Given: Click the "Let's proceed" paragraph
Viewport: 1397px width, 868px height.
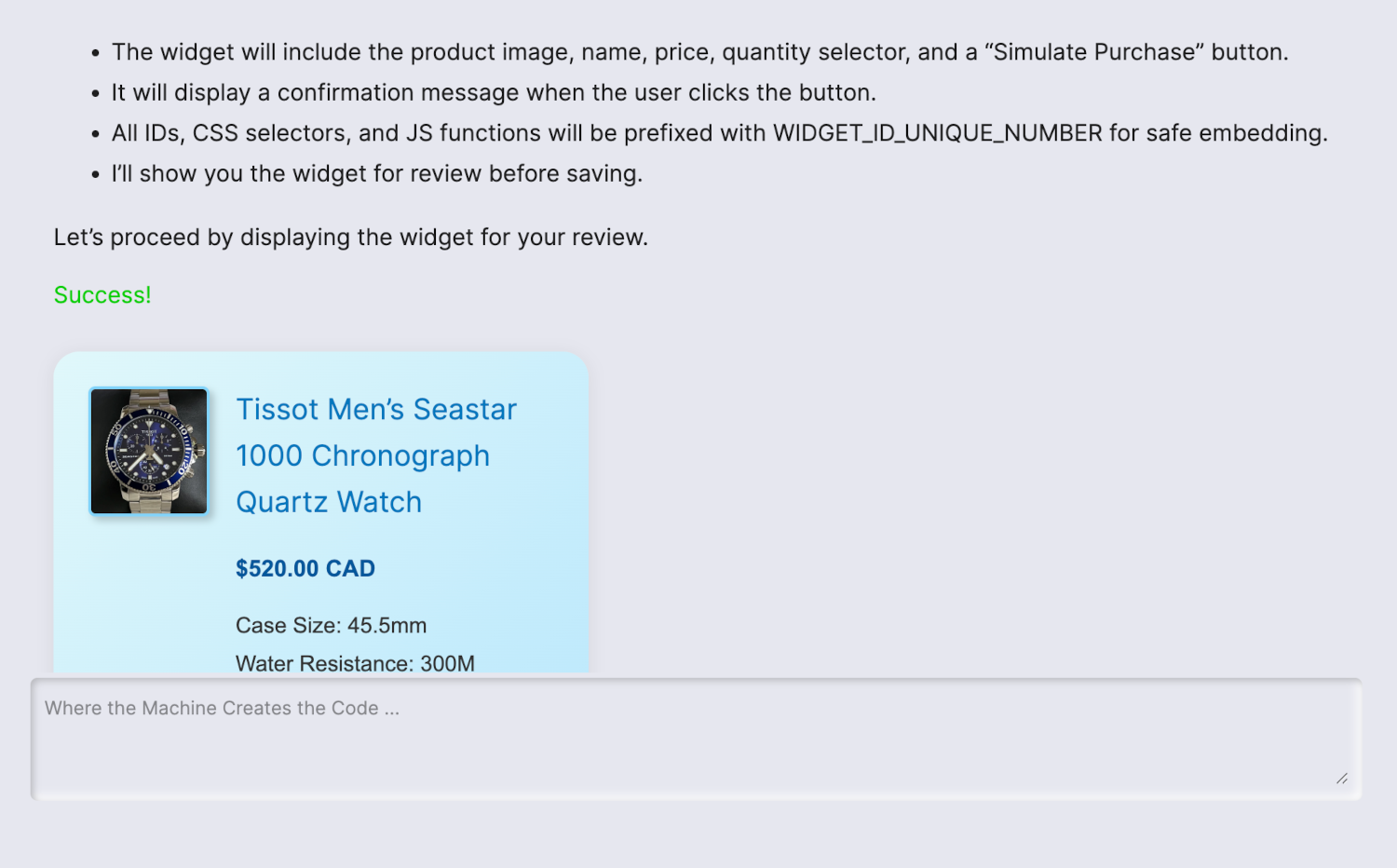Looking at the screenshot, I should [x=350, y=237].
